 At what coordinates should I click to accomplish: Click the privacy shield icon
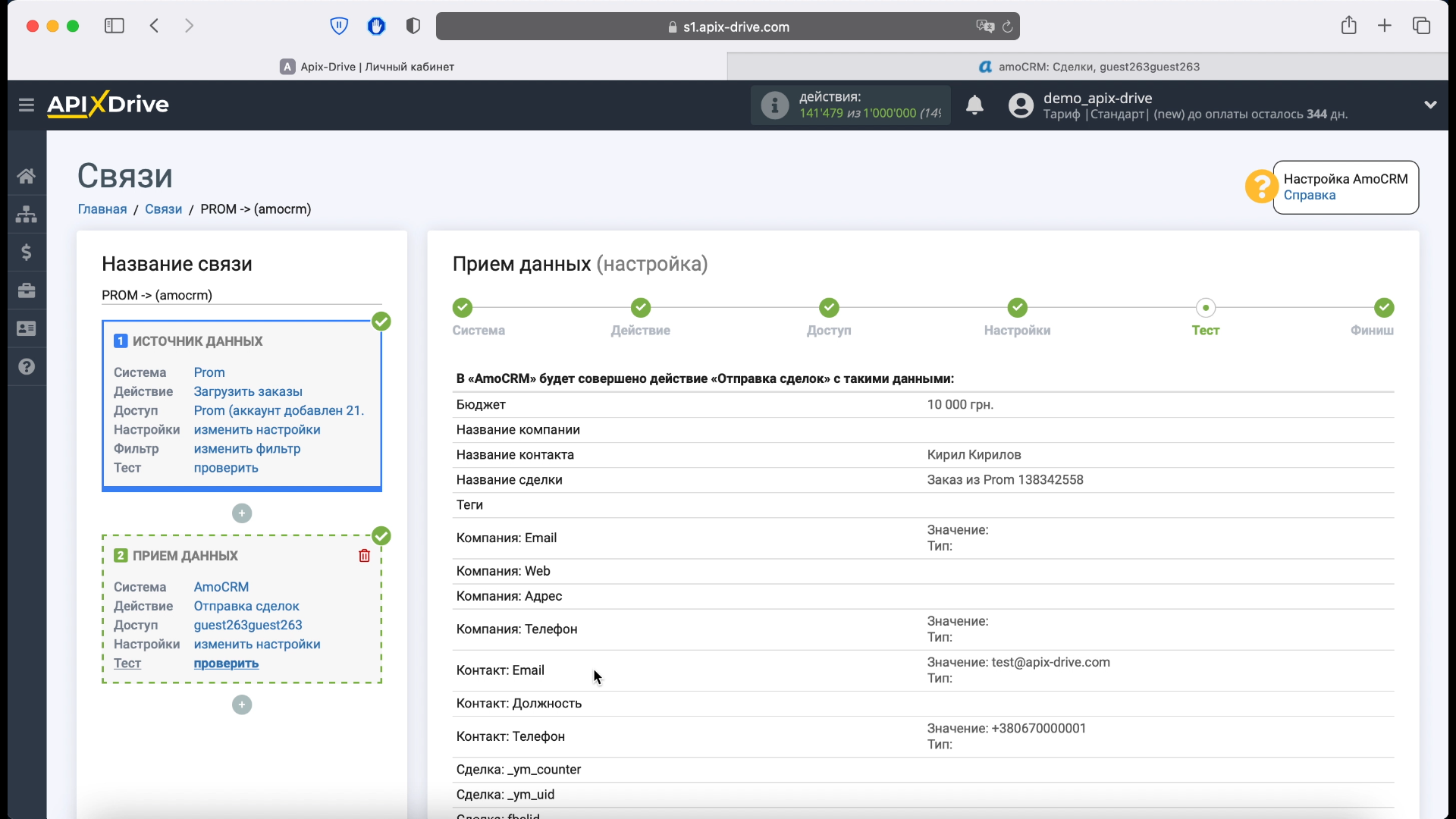click(x=413, y=27)
